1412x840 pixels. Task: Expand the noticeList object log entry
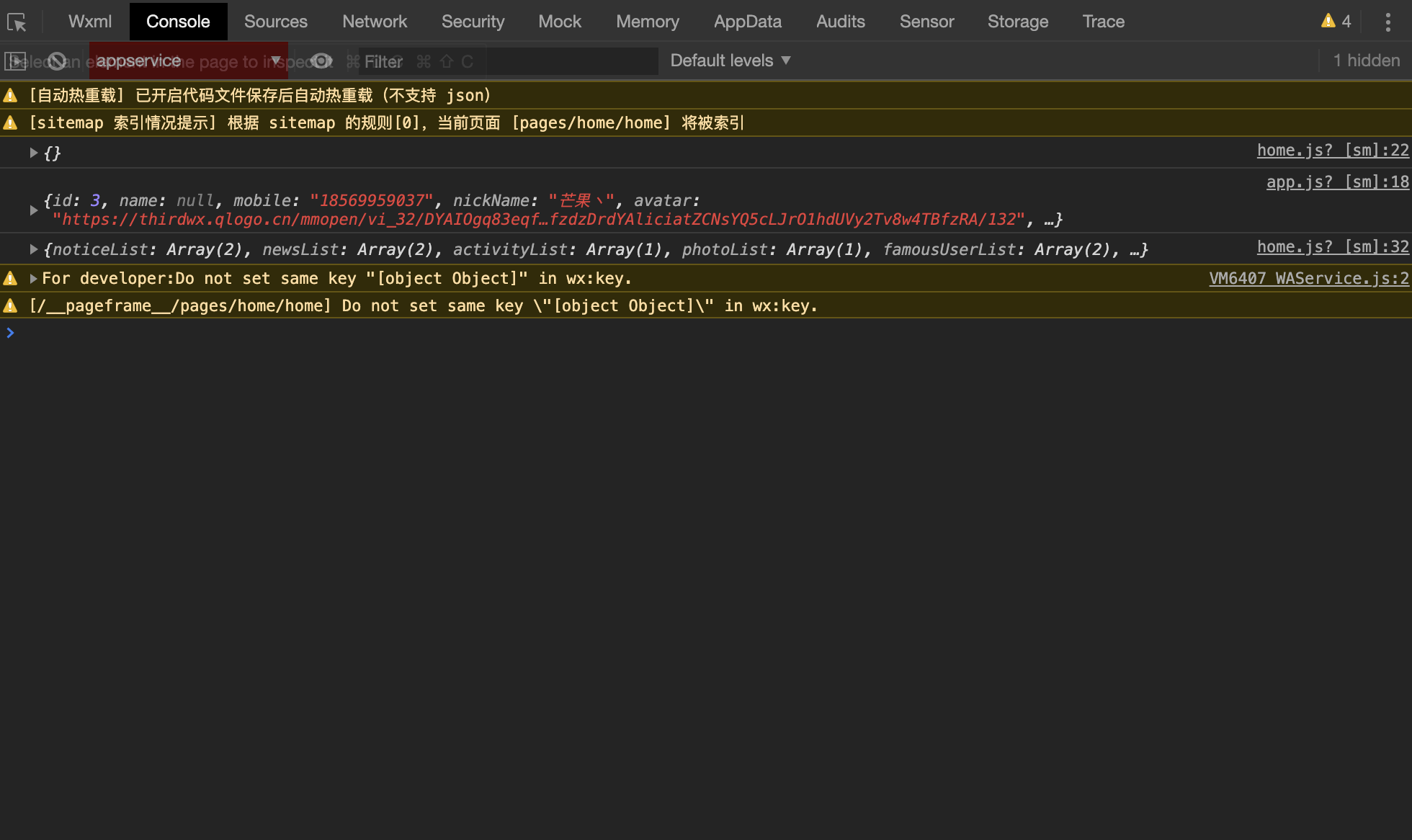click(33, 249)
